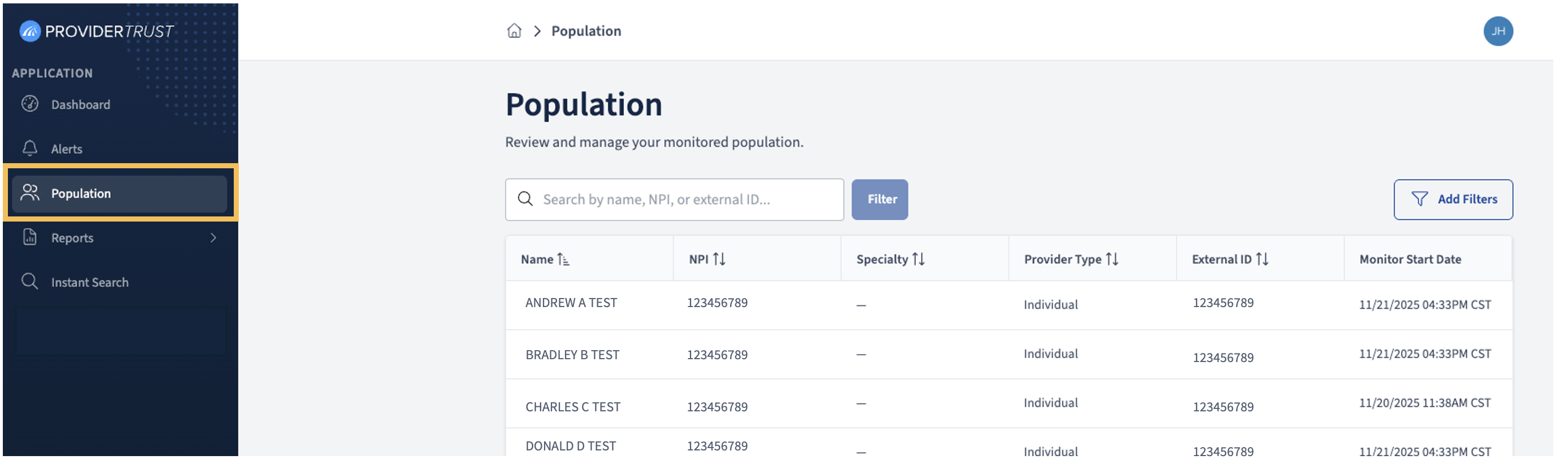
Task: Open Dashboard from the sidebar
Action: (119, 105)
